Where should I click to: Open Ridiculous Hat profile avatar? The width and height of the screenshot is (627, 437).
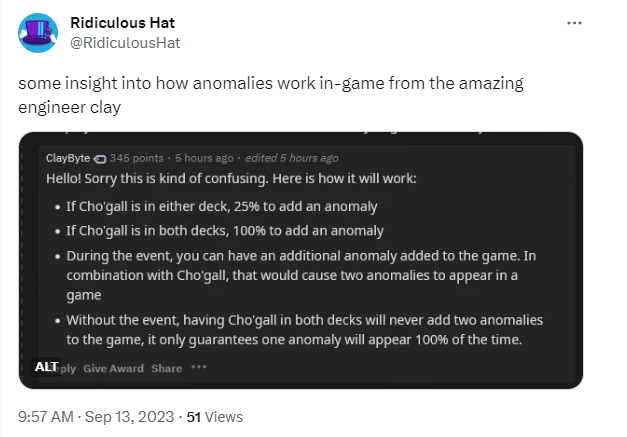38,33
